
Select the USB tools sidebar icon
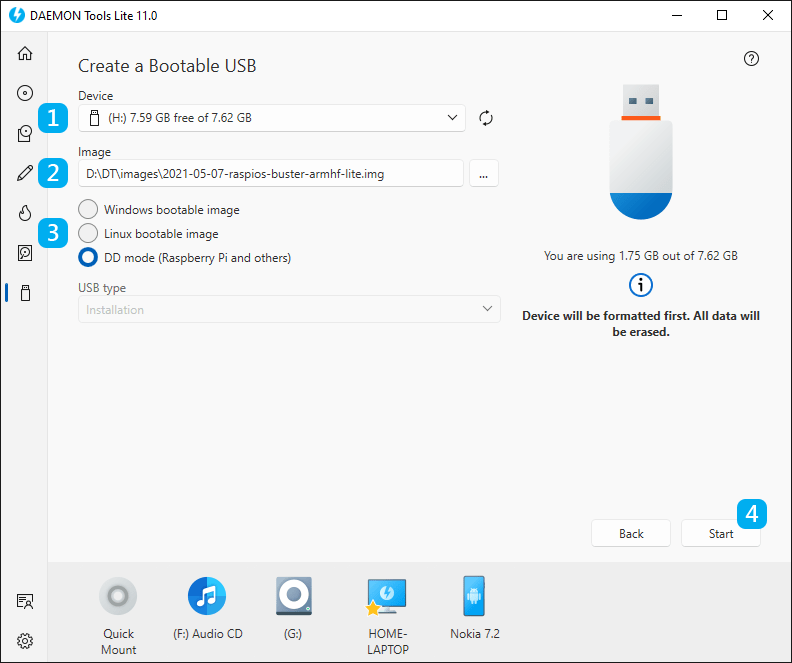pos(25,293)
